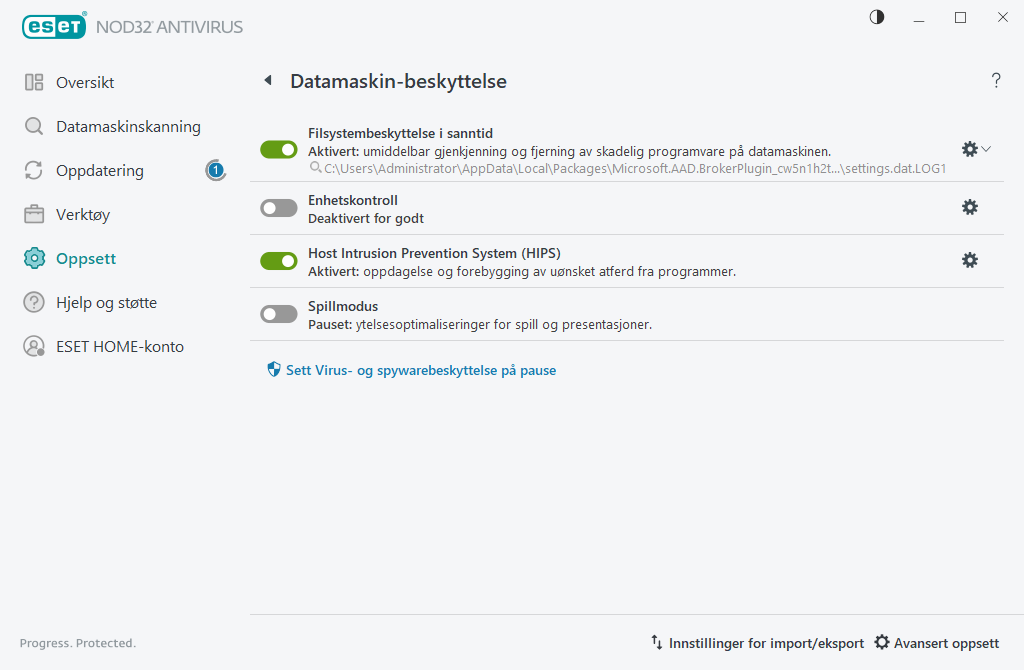Expand the gear dropdown next to Filsystembeskyttelse

pos(985,148)
